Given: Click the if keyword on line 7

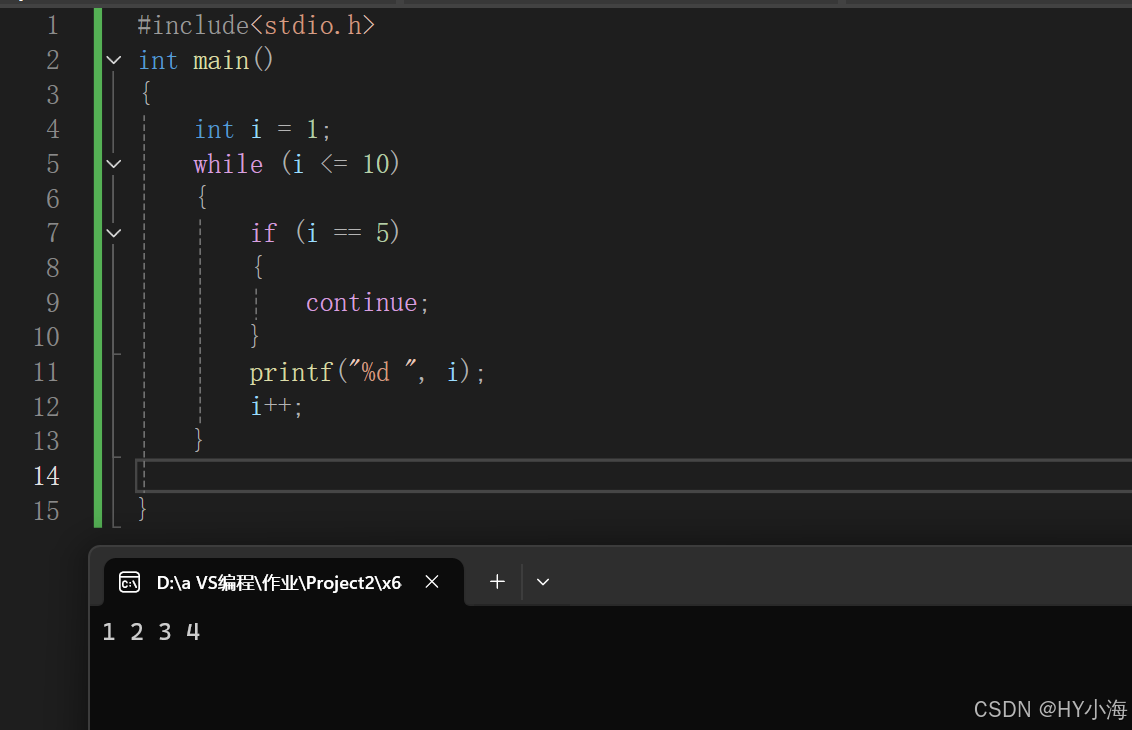Looking at the screenshot, I should pos(264,233).
